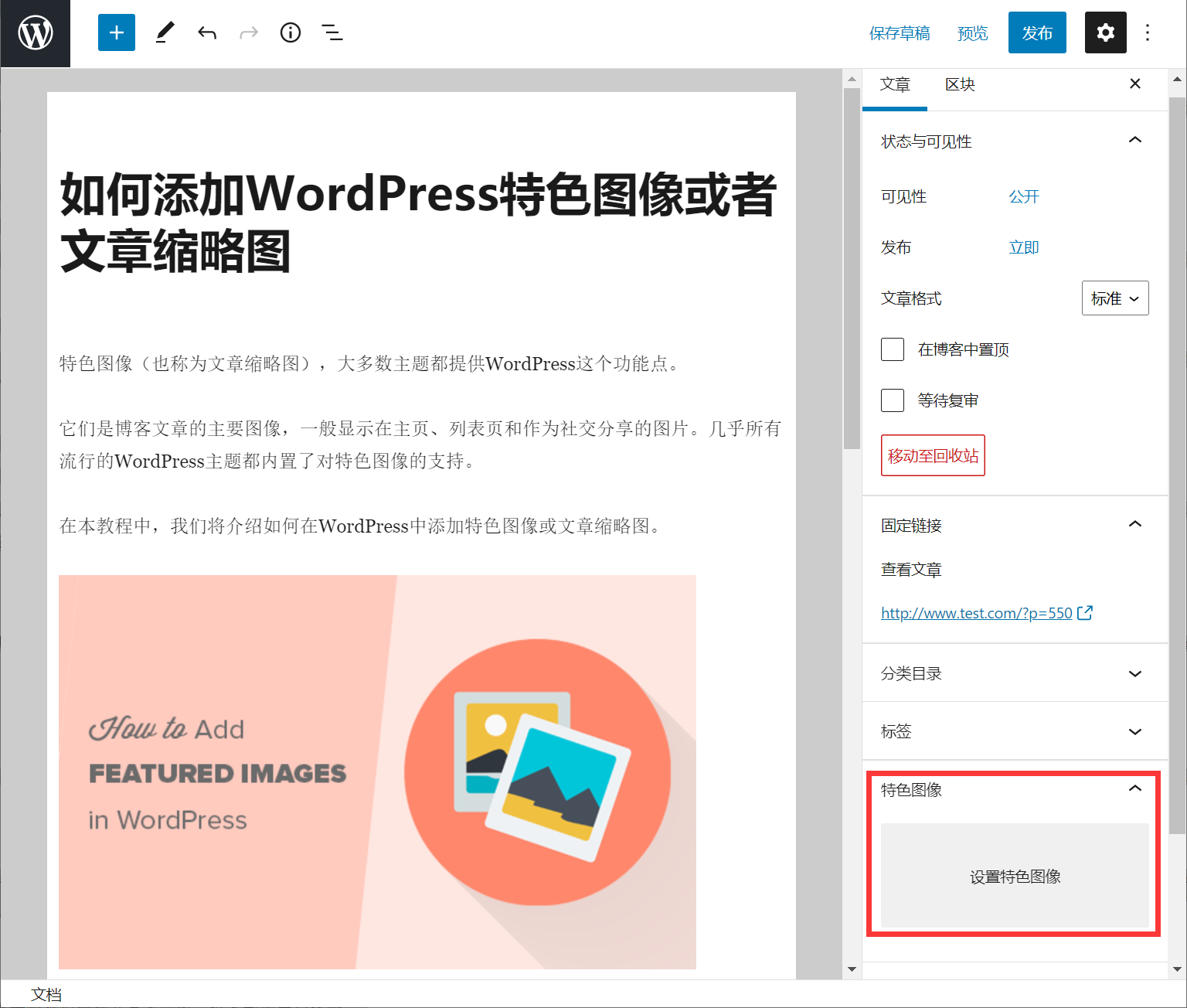Viewport: 1187px width, 1008px height.
Task: Switch to the 区块 tab
Action: pos(960,84)
